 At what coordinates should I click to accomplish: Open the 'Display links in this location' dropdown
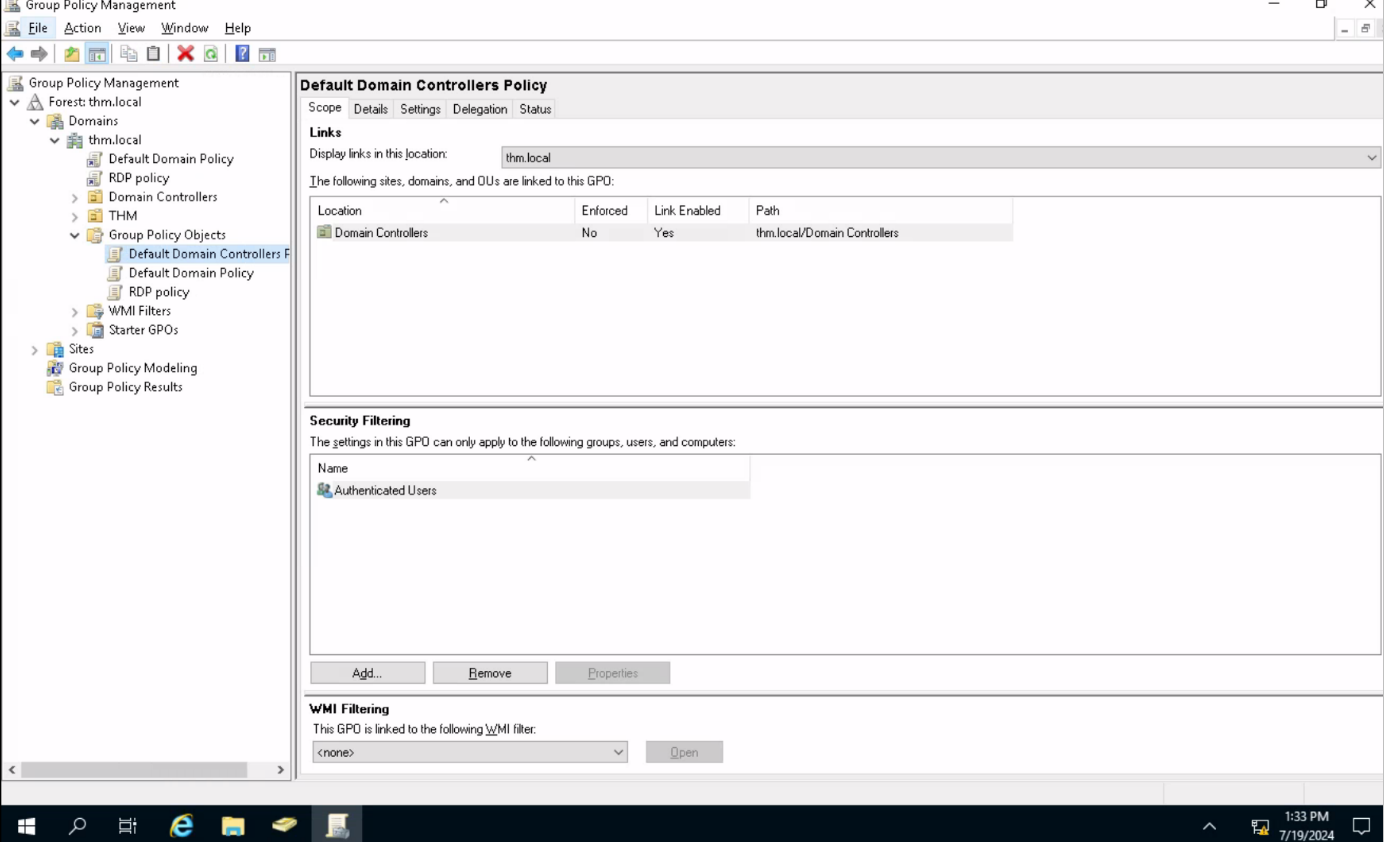tap(940, 157)
